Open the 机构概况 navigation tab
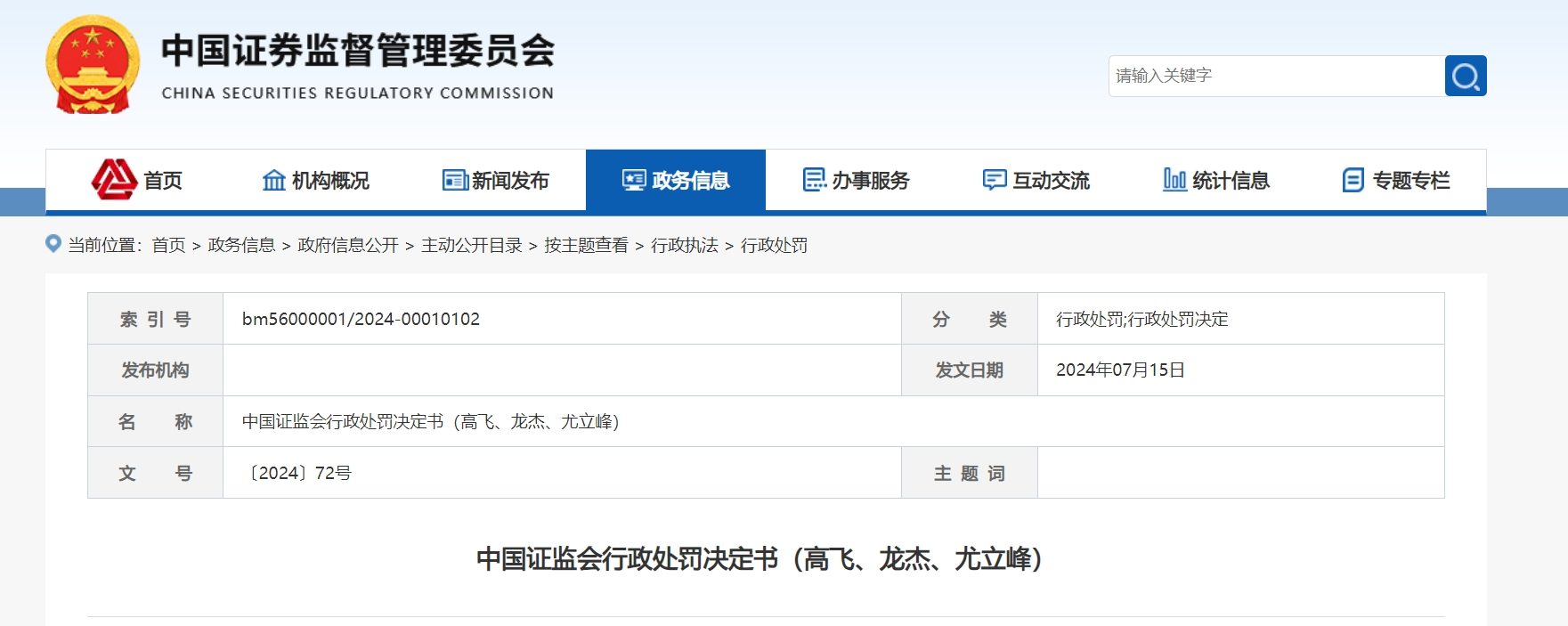Viewport: 1568px width, 626px height. (x=316, y=180)
